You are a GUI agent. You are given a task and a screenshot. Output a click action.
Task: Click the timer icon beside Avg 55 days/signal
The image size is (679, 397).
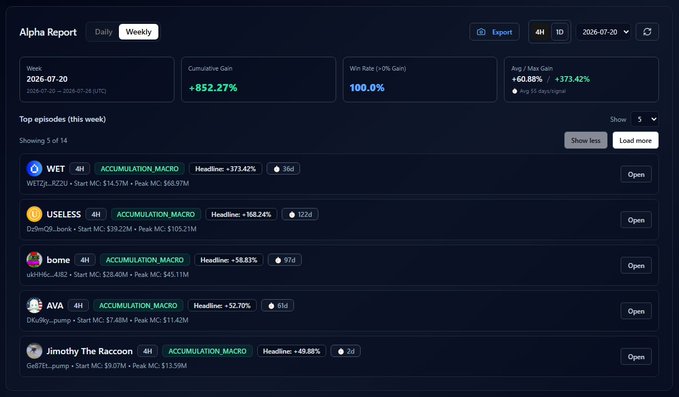point(514,91)
